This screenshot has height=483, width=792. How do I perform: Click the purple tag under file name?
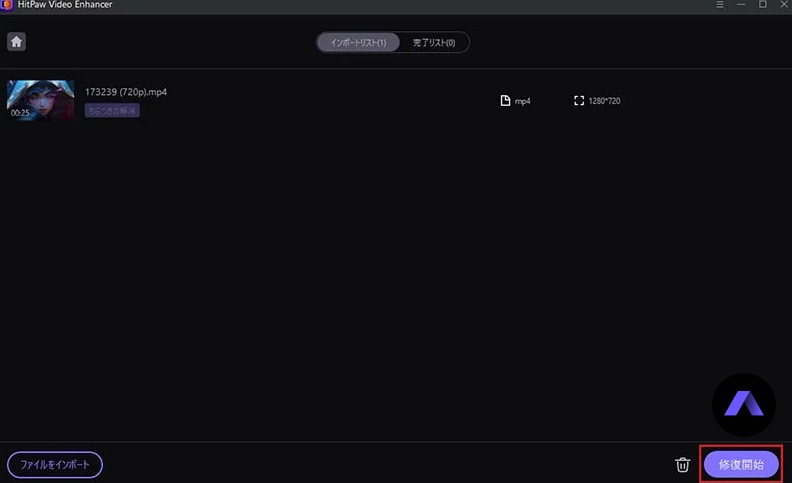[112, 111]
